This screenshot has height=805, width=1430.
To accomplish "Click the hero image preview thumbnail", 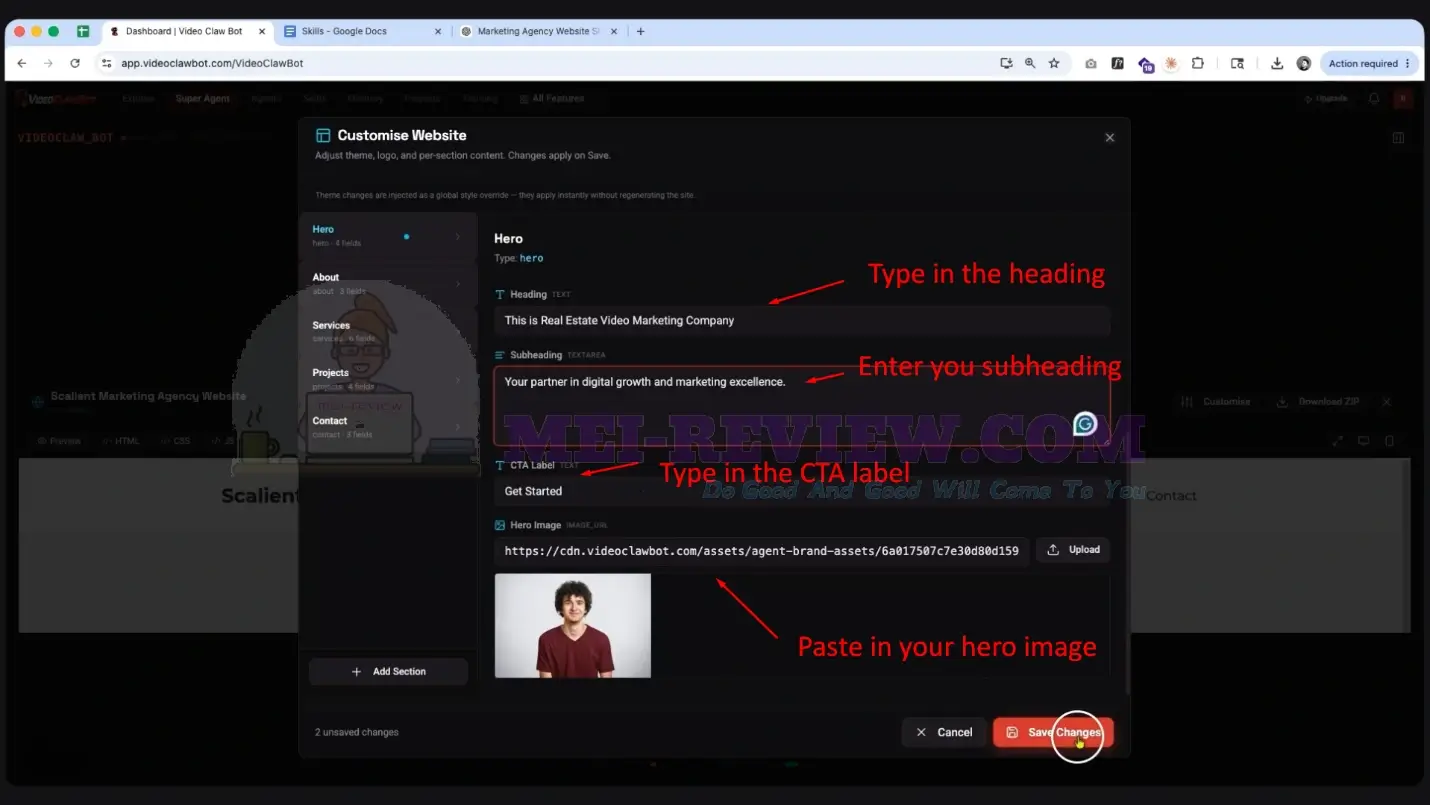I will click(x=573, y=626).
